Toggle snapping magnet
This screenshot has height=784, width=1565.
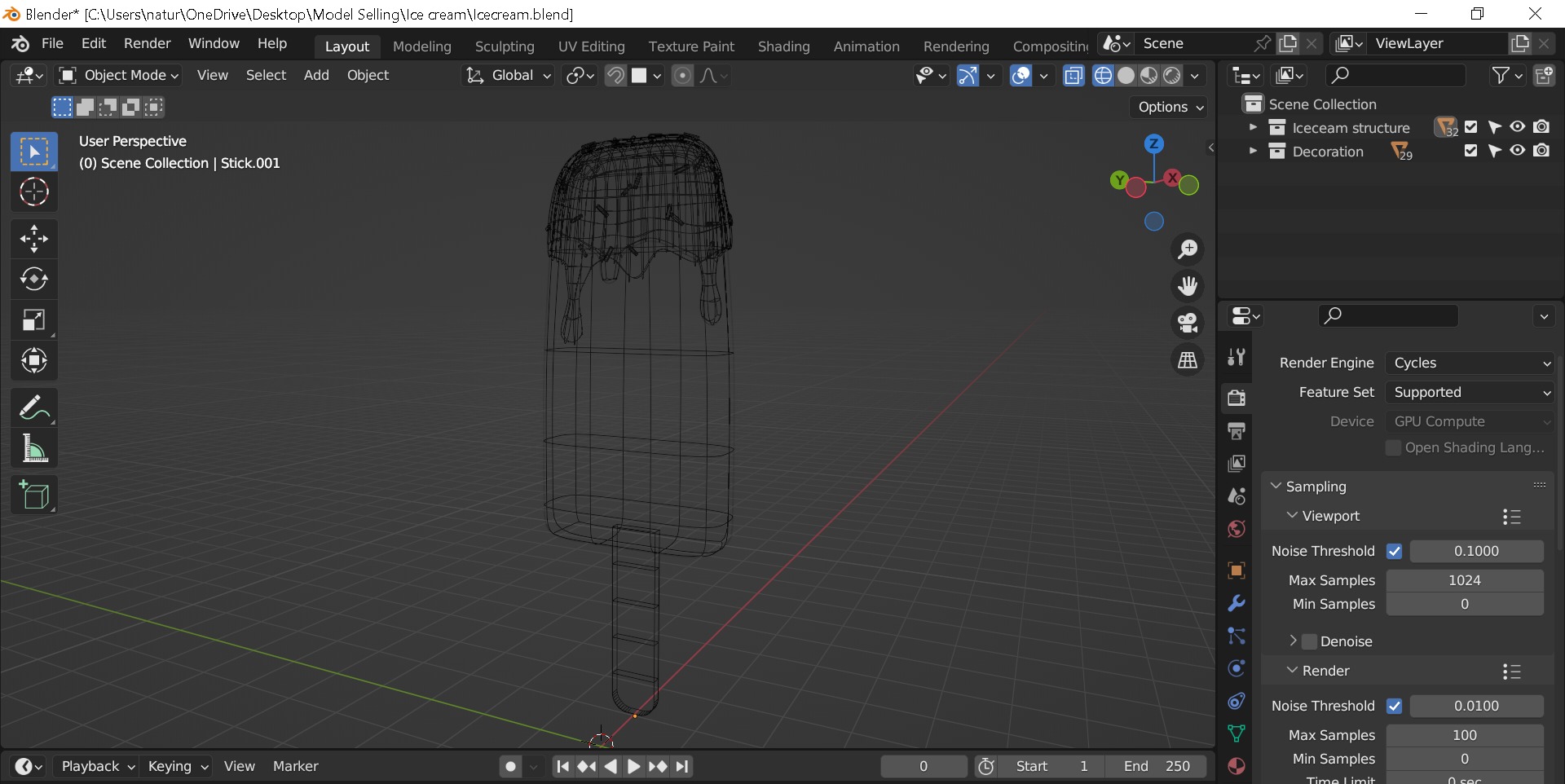point(615,76)
